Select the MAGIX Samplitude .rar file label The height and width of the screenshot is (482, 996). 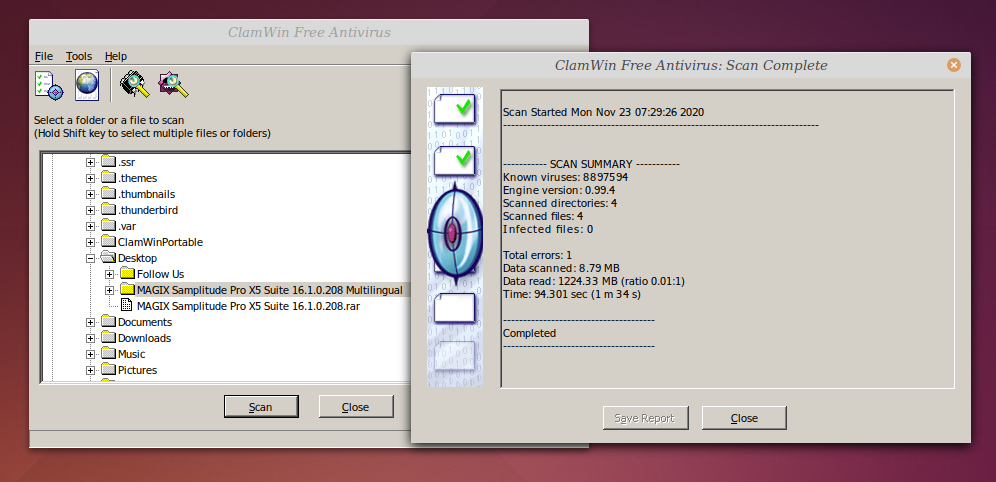click(x=249, y=305)
